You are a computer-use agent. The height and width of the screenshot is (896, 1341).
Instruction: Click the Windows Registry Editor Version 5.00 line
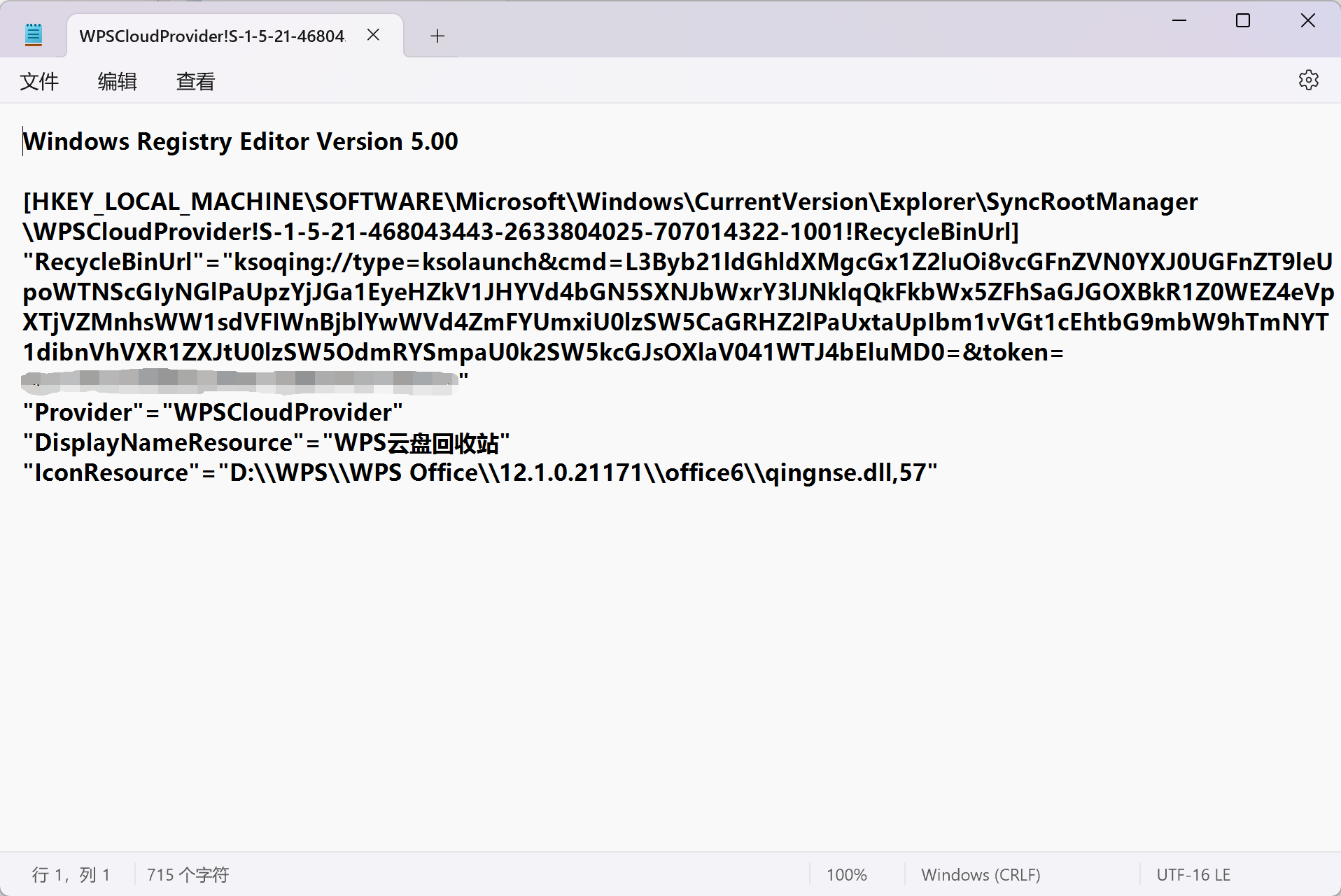(241, 141)
